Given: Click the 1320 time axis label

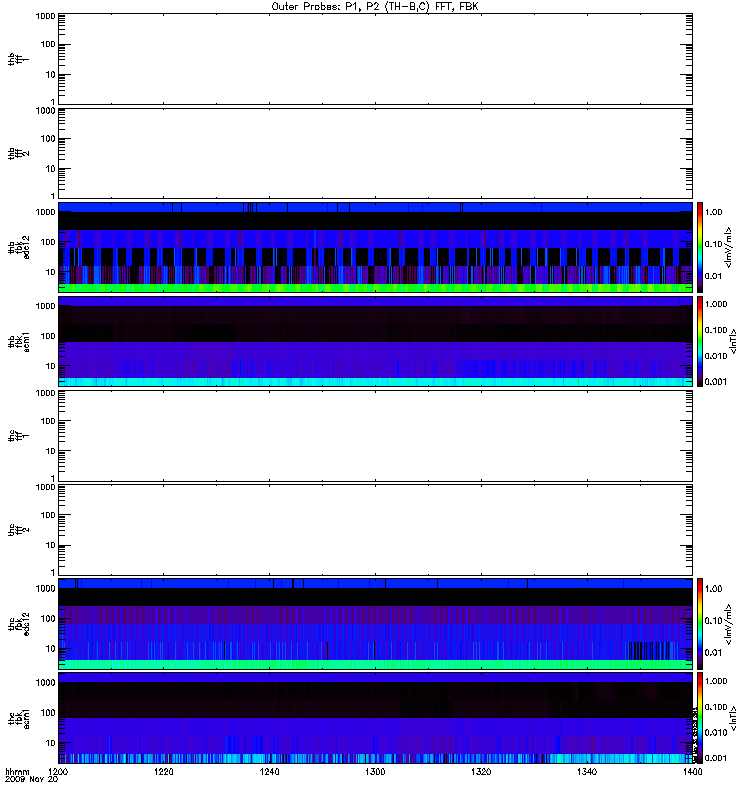Looking at the screenshot, I should [x=481, y=771].
